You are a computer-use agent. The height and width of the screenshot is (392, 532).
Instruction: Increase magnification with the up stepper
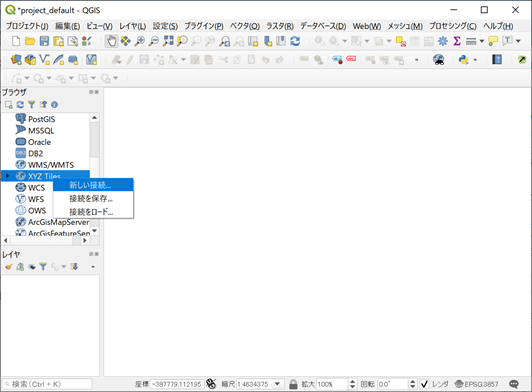[x=353, y=381]
